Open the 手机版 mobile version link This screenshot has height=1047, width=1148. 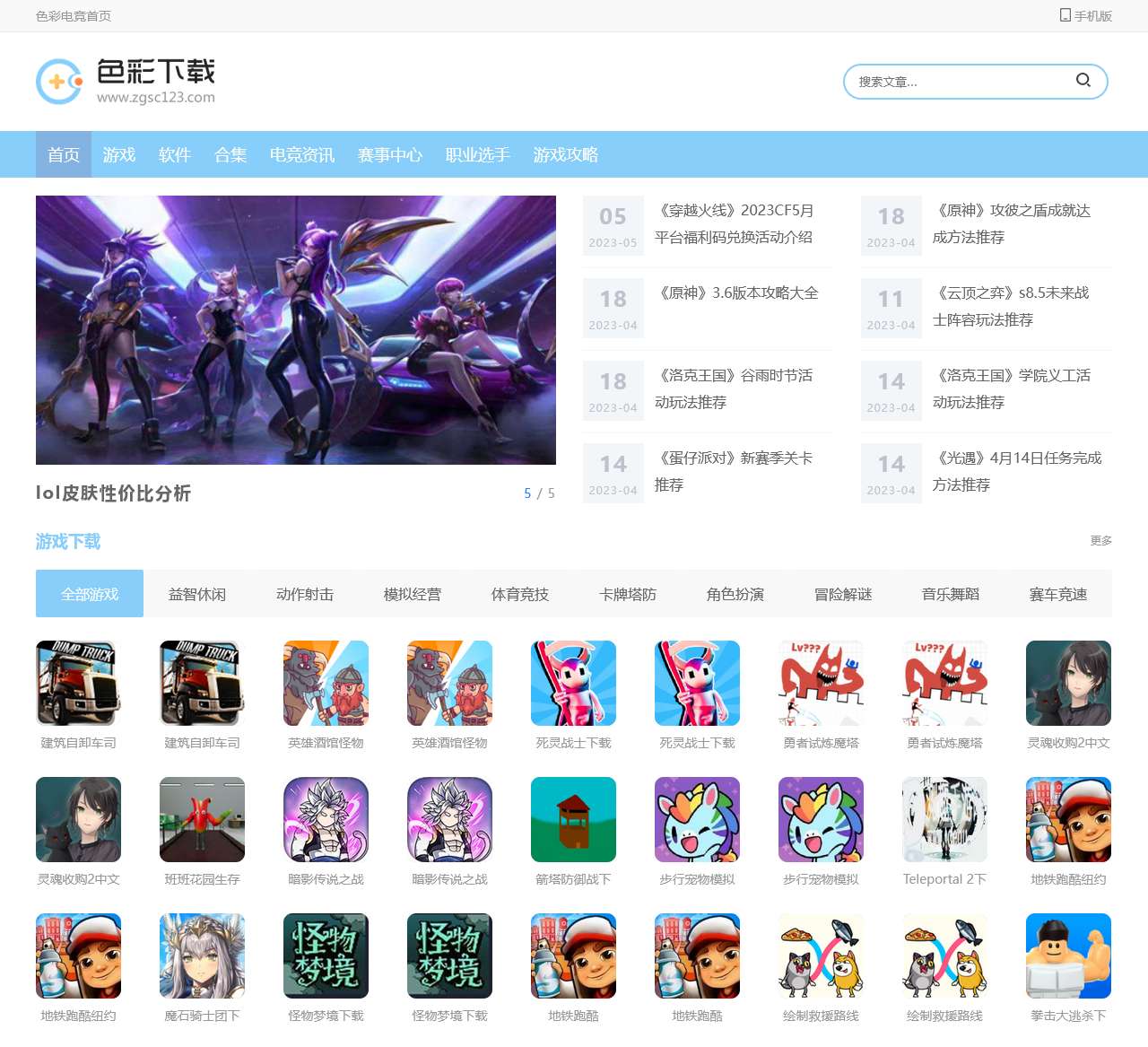1086,16
